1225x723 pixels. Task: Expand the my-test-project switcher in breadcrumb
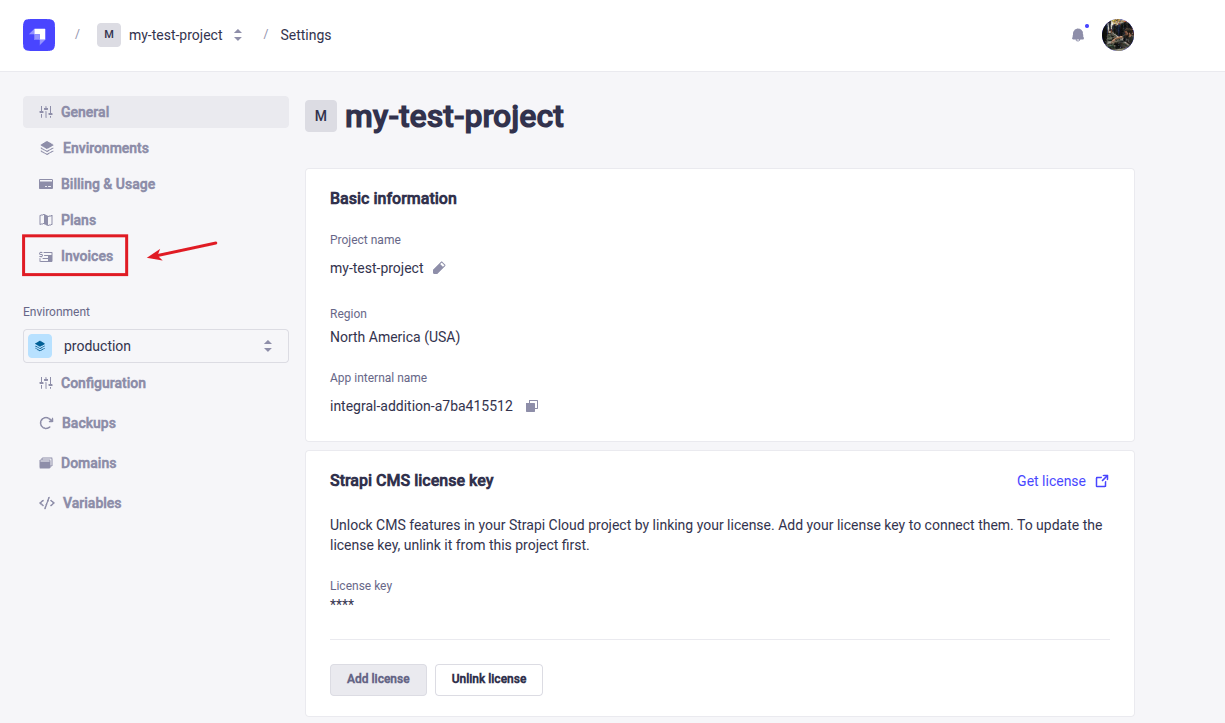238,35
